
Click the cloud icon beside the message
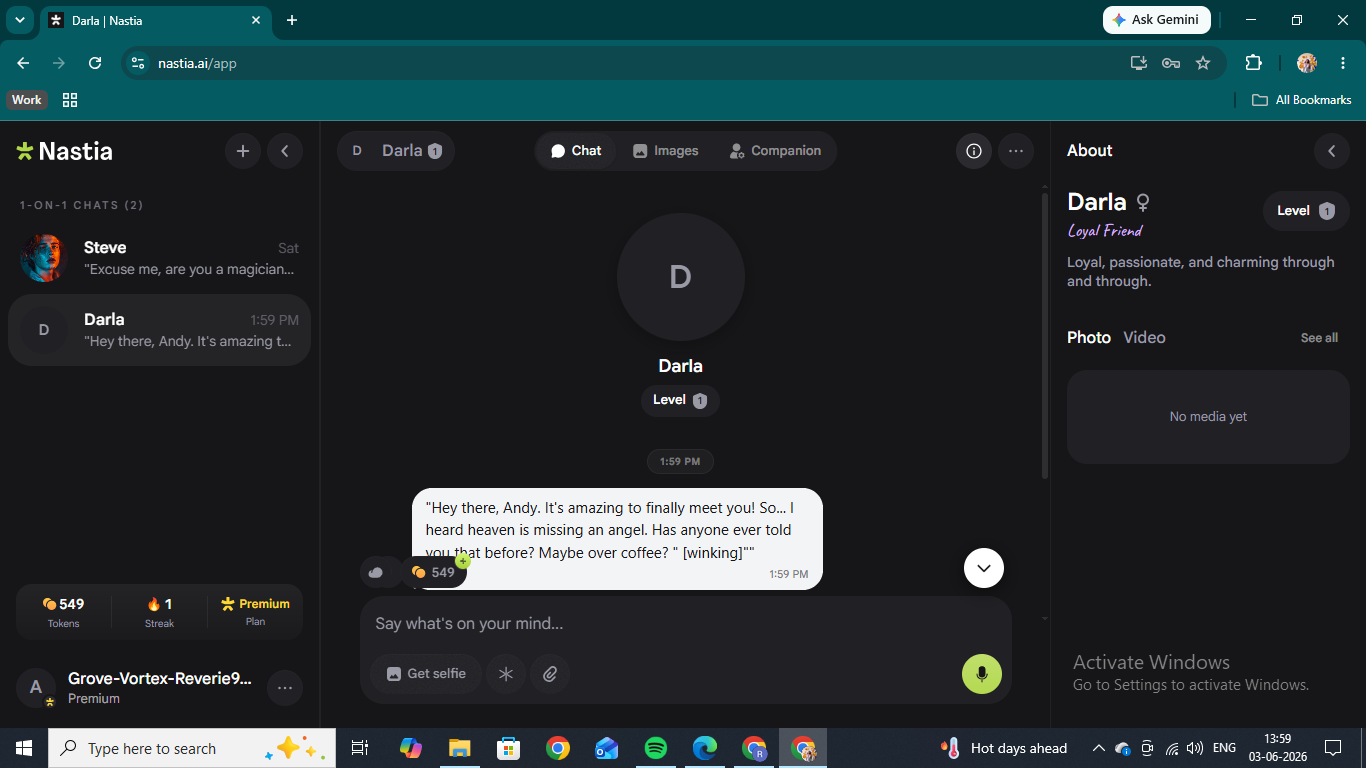376,572
